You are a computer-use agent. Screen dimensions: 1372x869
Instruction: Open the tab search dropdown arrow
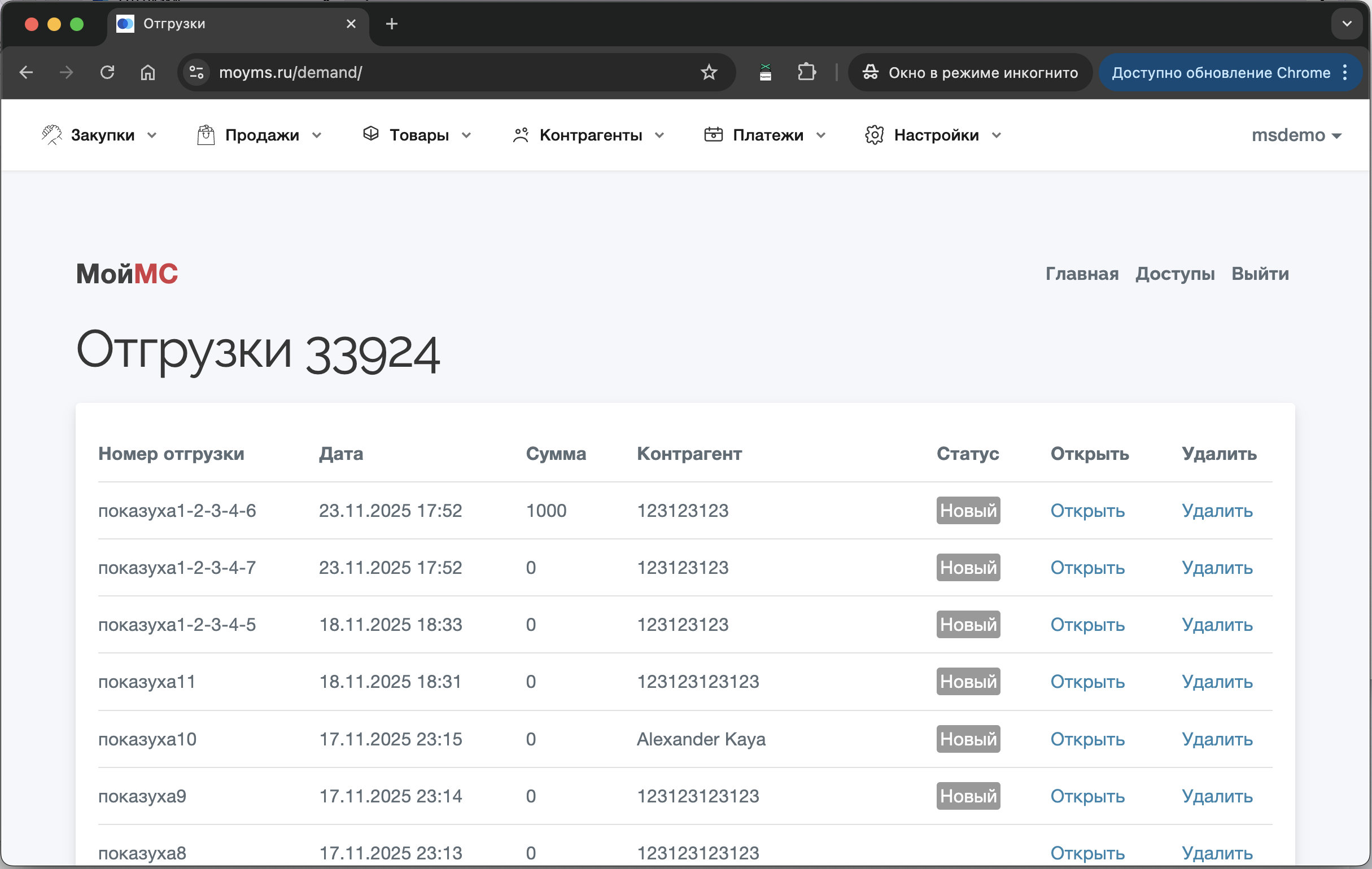point(1347,24)
